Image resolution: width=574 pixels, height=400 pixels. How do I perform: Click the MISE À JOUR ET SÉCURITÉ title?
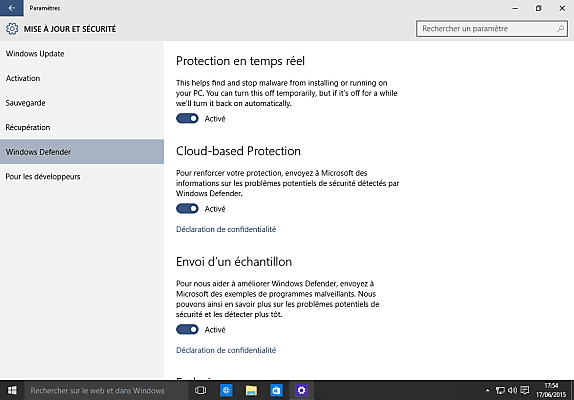tap(70, 29)
